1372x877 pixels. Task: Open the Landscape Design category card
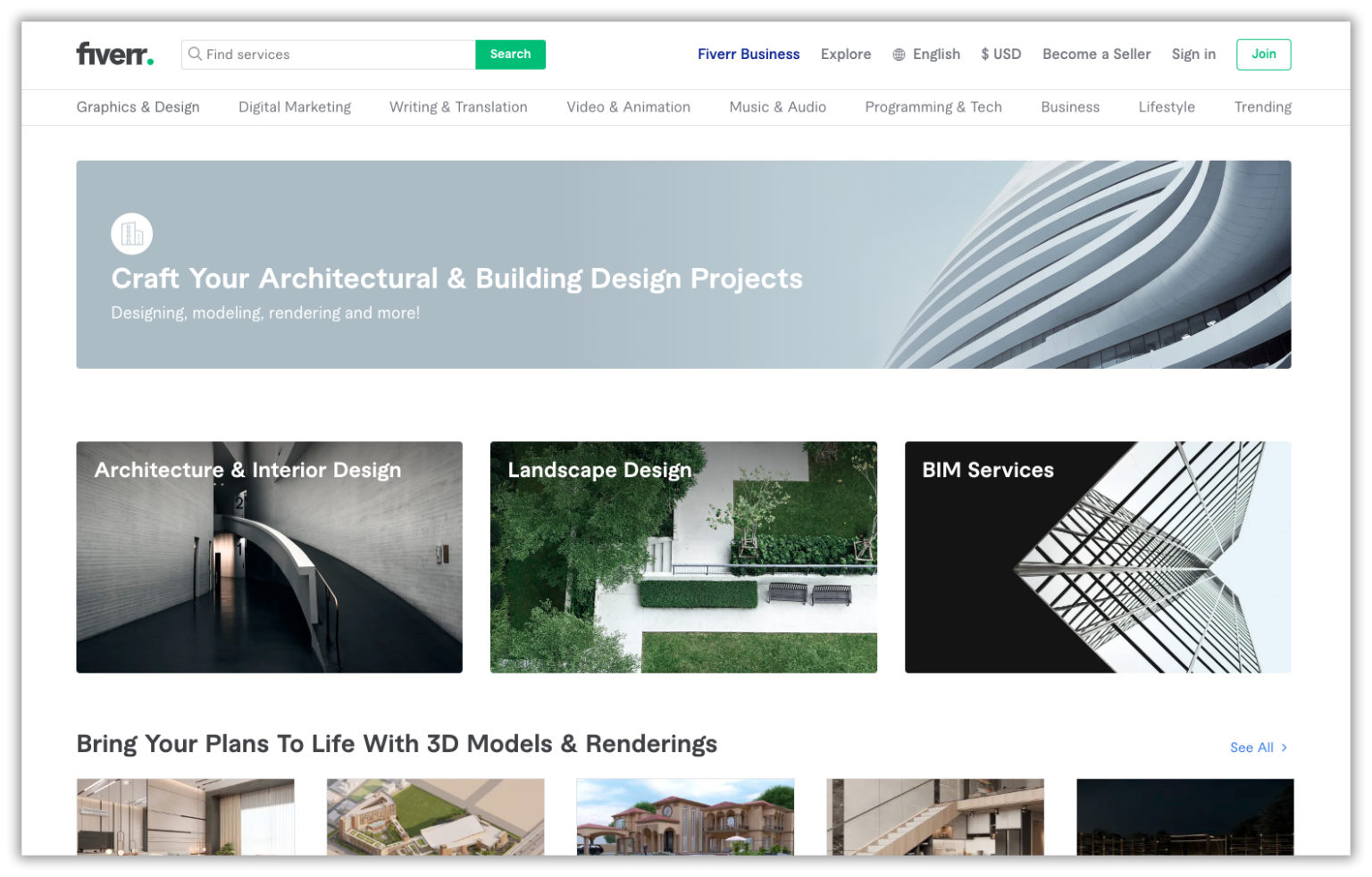[x=683, y=556]
